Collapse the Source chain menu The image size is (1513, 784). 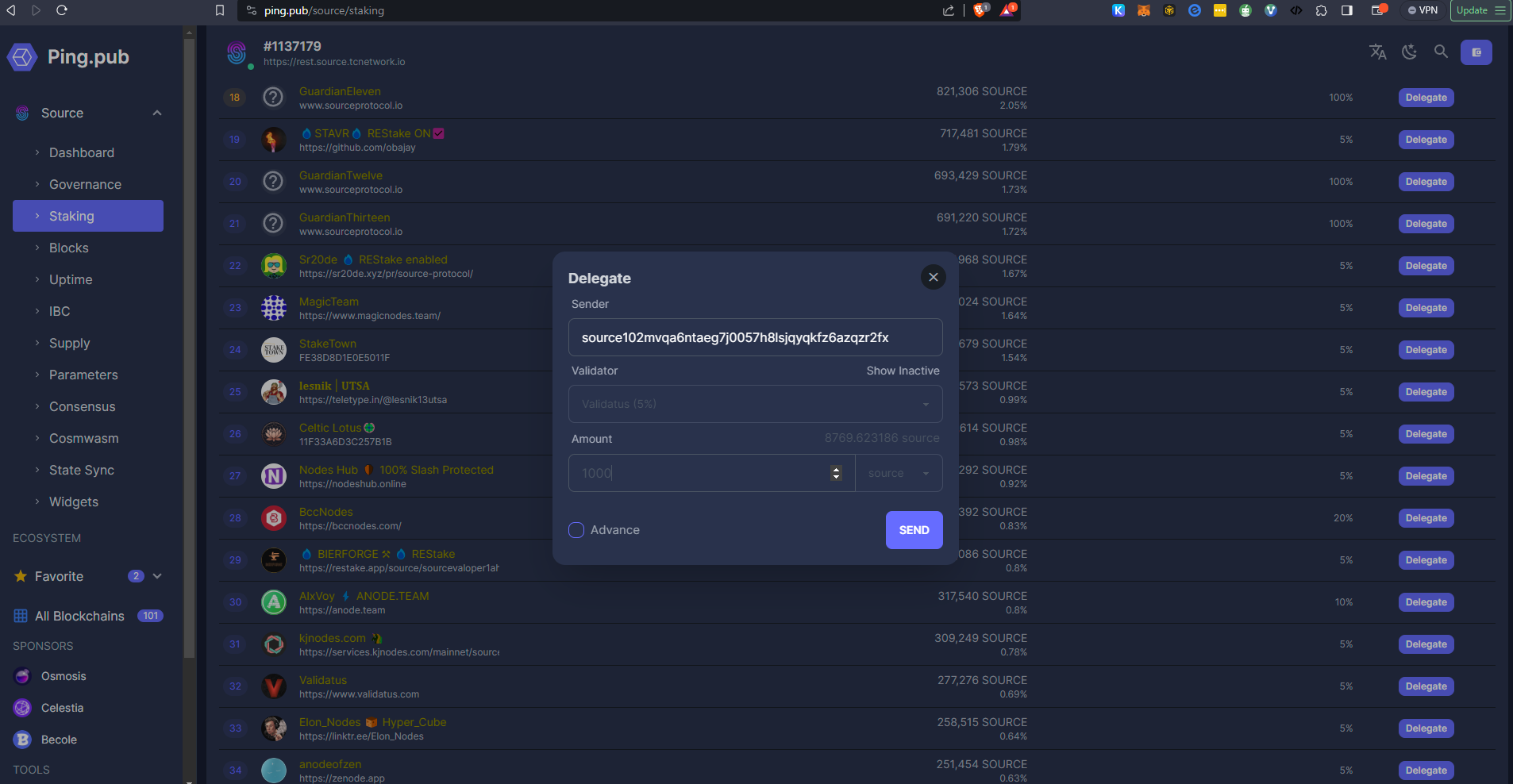pyautogui.click(x=157, y=113)
